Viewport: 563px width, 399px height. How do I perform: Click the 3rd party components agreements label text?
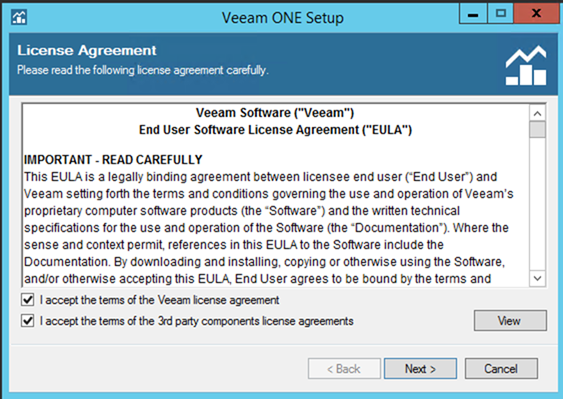[196, 321]
